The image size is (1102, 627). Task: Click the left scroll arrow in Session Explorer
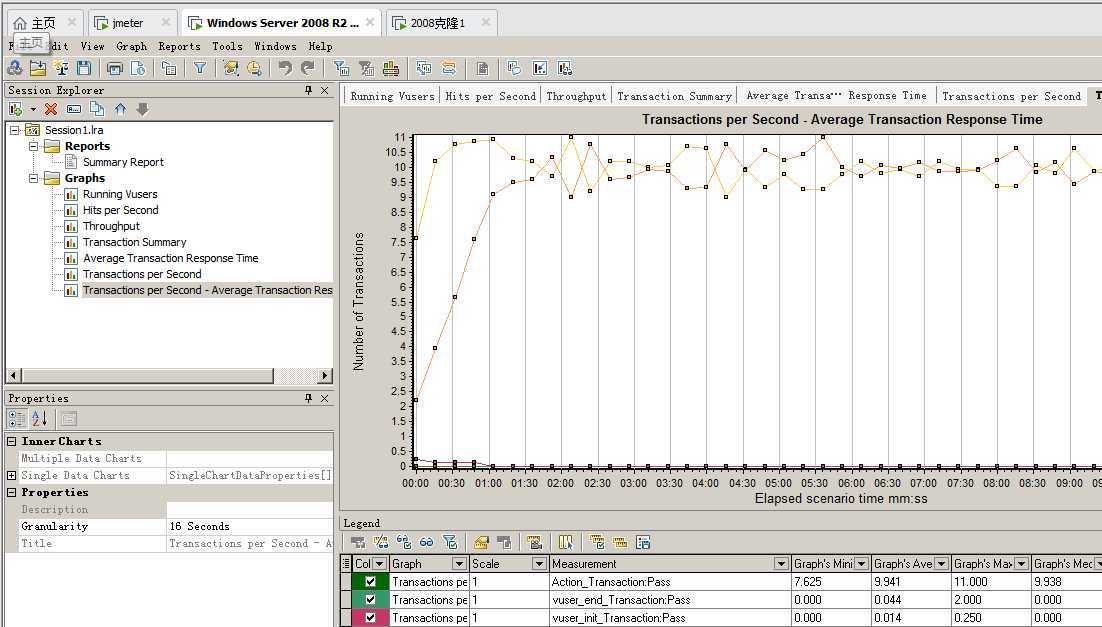[14, 375]
